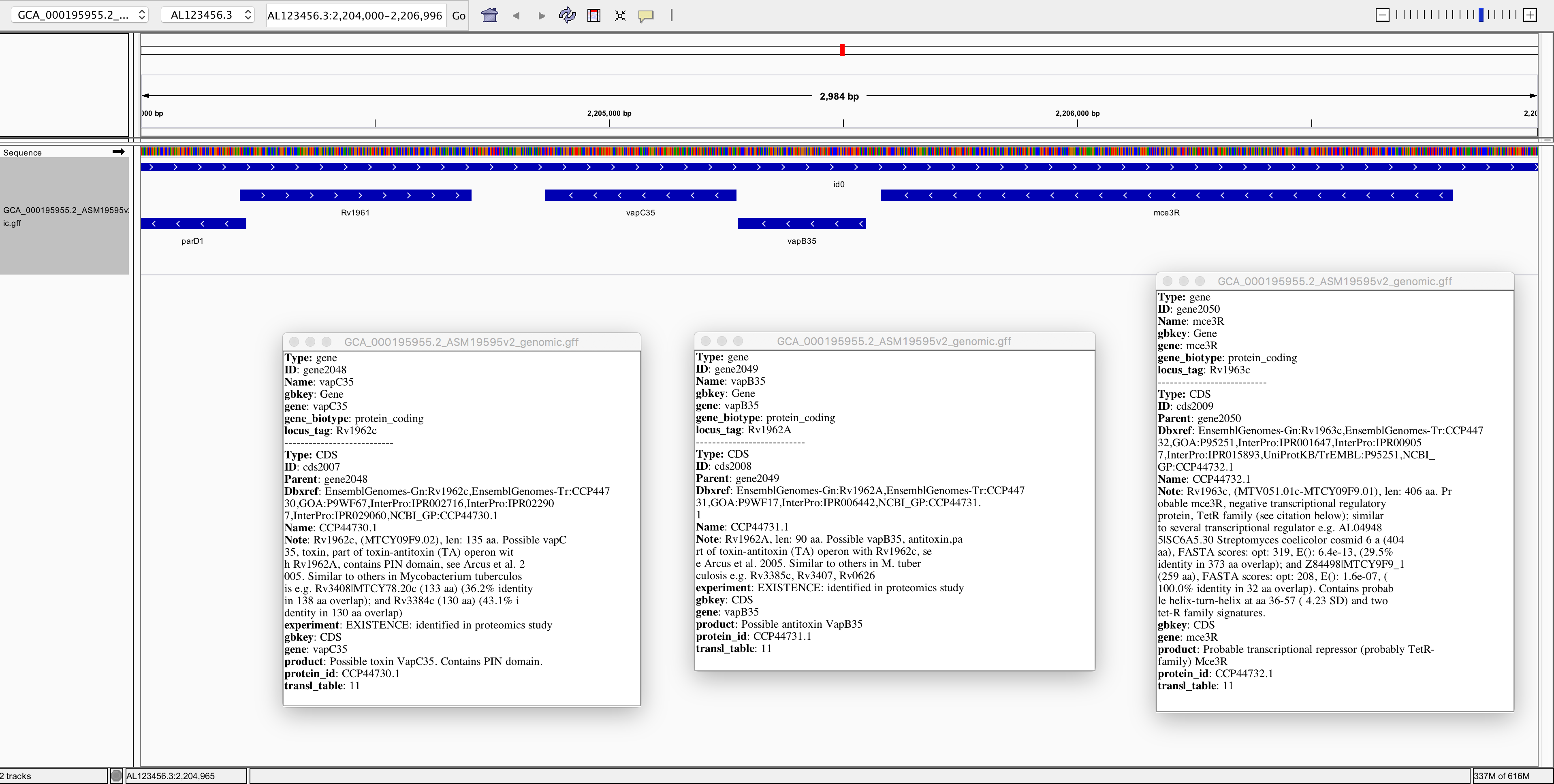The image size is (1554, 784).
Task: Zoom out with the minus icon
Action: coord(1382,15)
